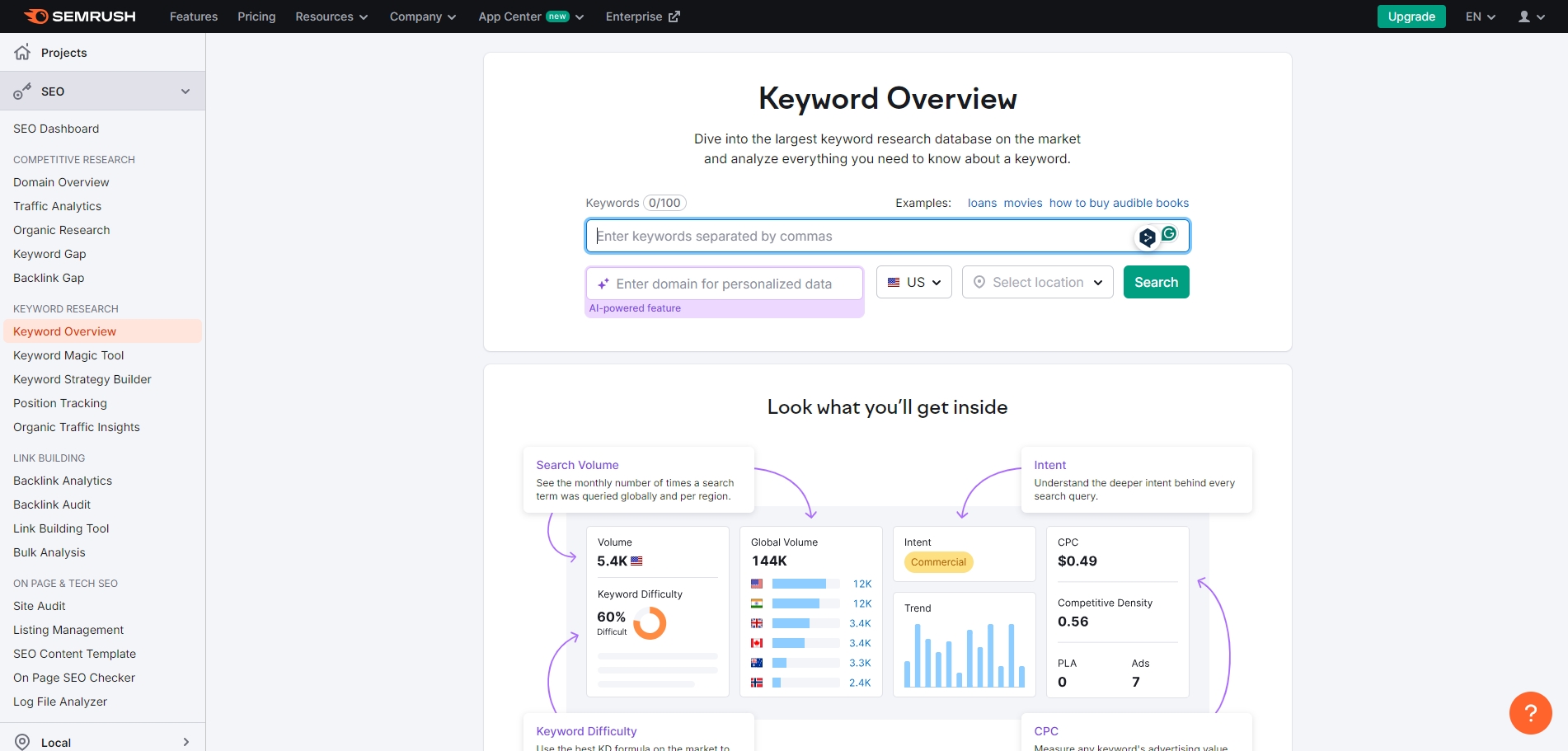Open Link Building Tool
Viewport: 1568px width, 751px height.
(x=61, y=528)
